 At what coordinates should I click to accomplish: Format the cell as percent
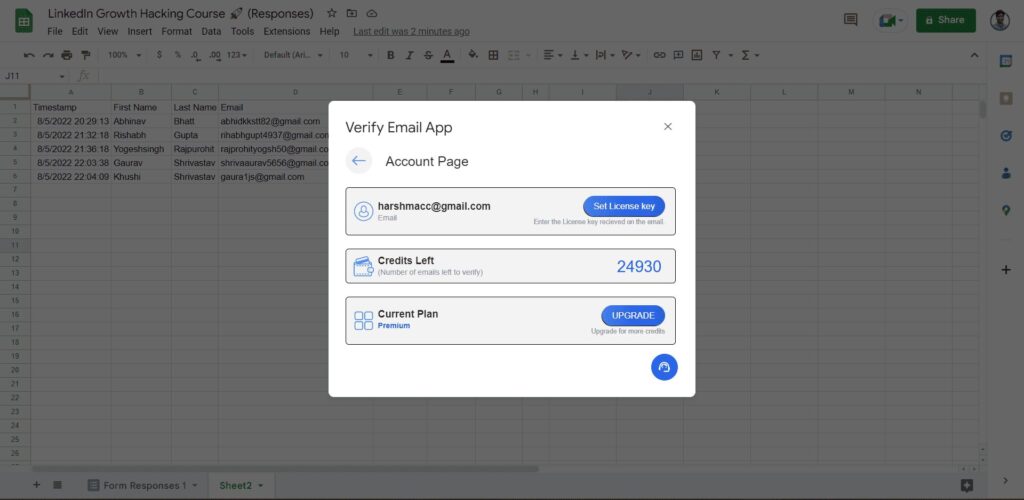(x=177, y=55)
